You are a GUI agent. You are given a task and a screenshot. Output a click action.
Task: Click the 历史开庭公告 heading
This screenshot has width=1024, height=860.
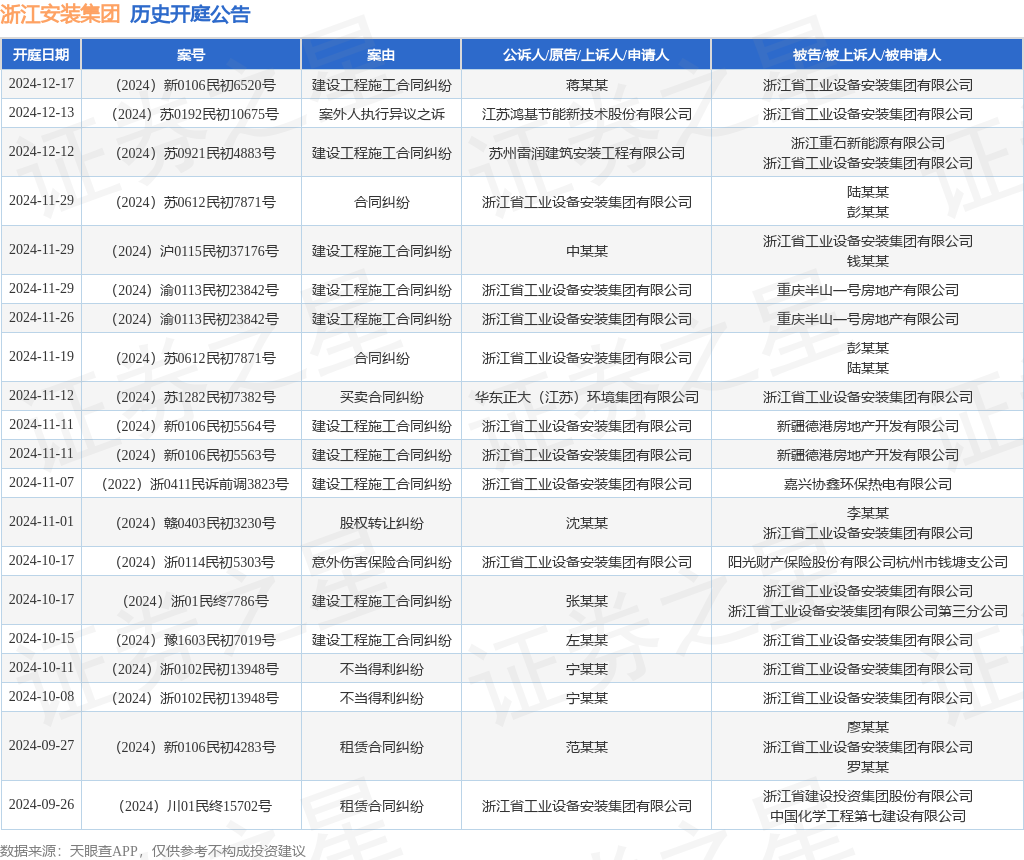[190, 14]
